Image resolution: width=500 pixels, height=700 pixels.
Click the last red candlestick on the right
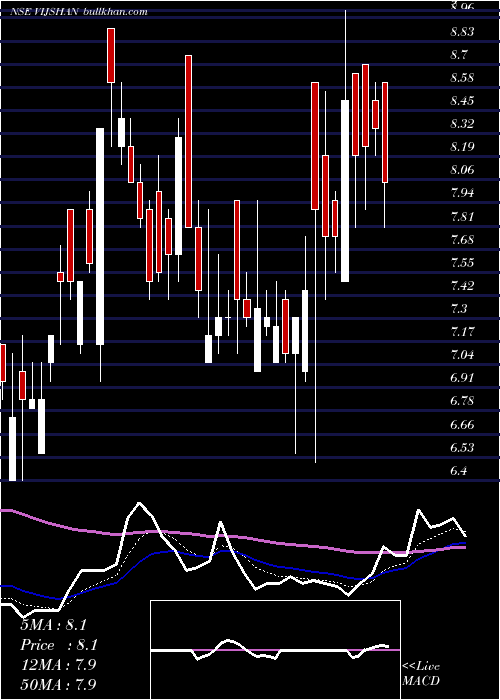click(385, 132)
